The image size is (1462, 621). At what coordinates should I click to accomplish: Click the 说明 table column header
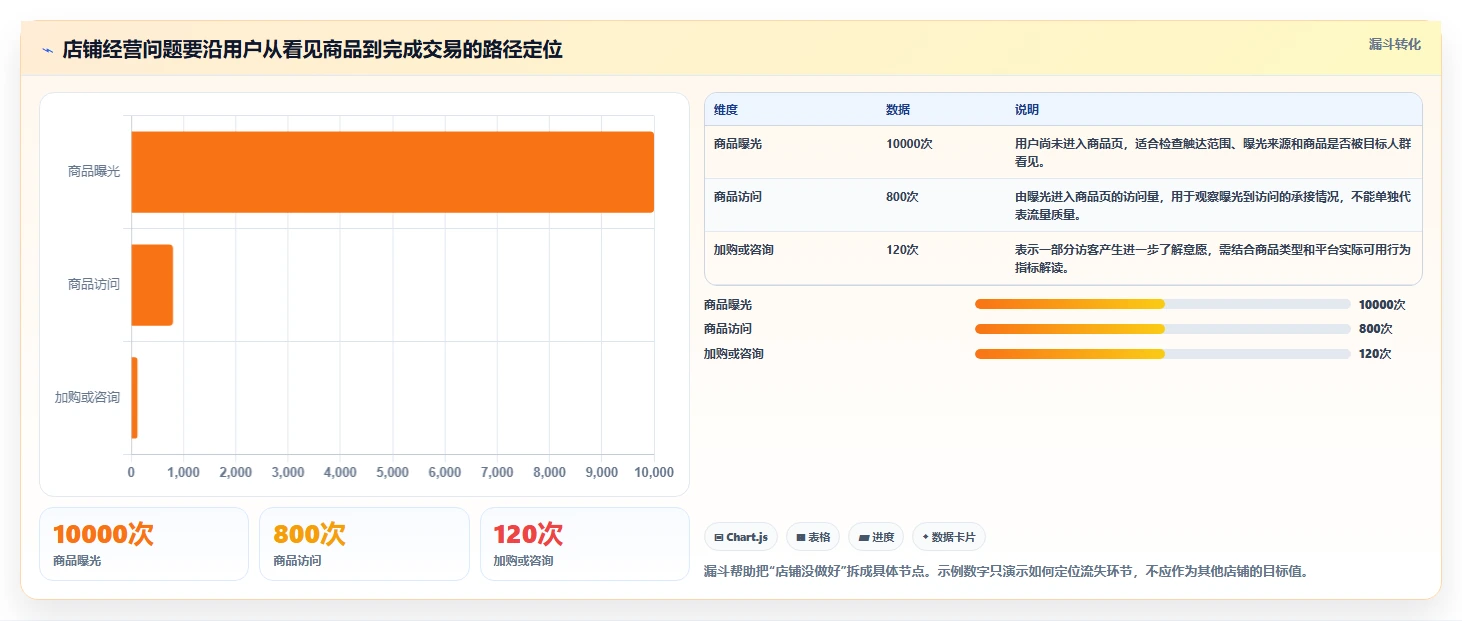1027,110
